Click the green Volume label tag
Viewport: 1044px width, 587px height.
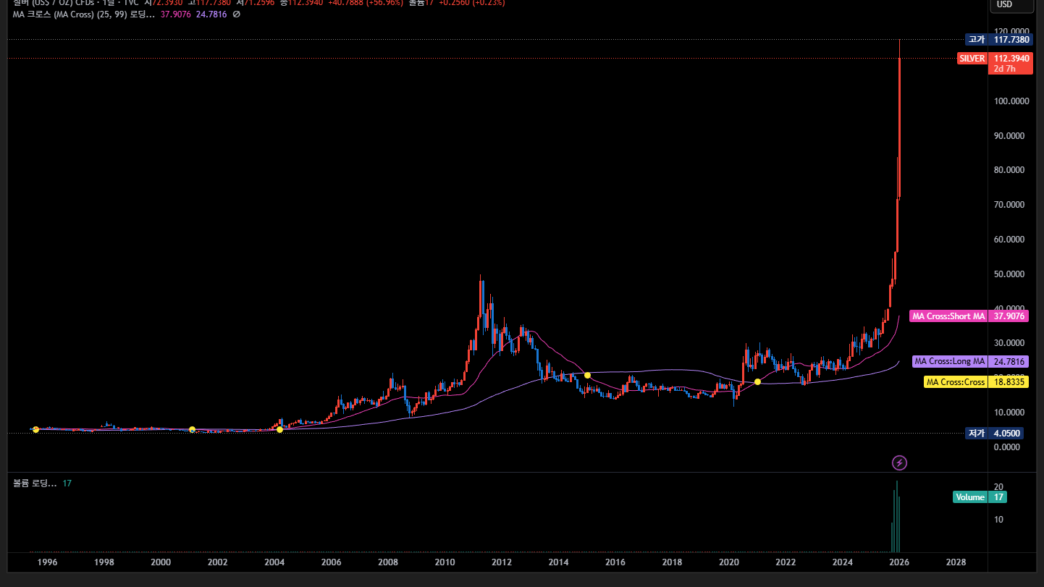[969, 497]
